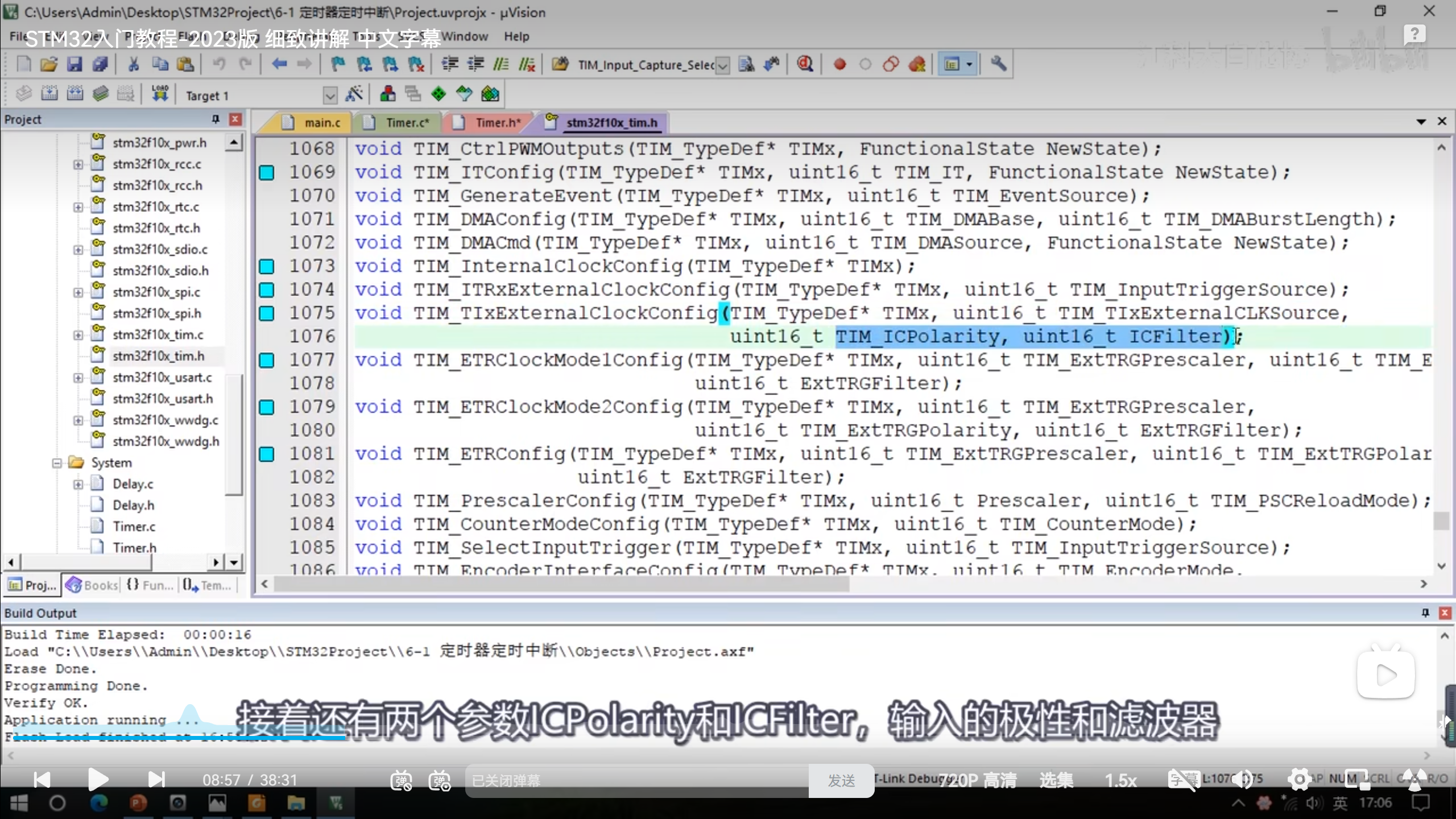Toggle auto-hide pin on Project panel
The image size is (1456, 819).
click(216, 119)
